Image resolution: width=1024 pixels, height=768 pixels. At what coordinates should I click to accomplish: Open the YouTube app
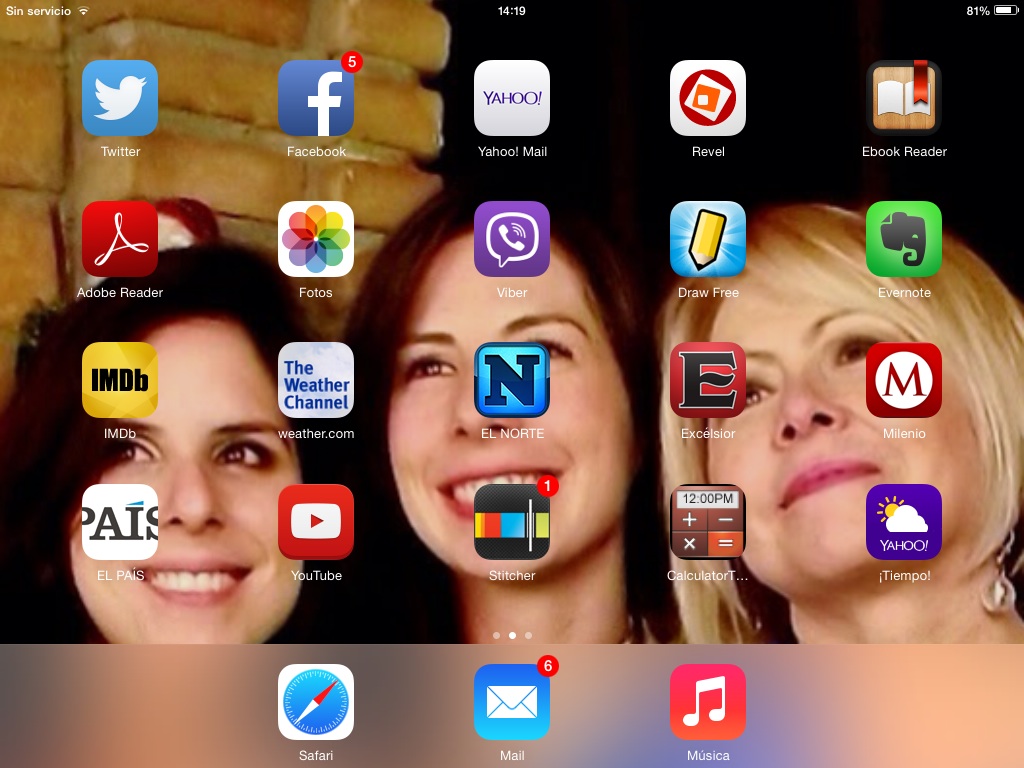[x=316, y=522]
